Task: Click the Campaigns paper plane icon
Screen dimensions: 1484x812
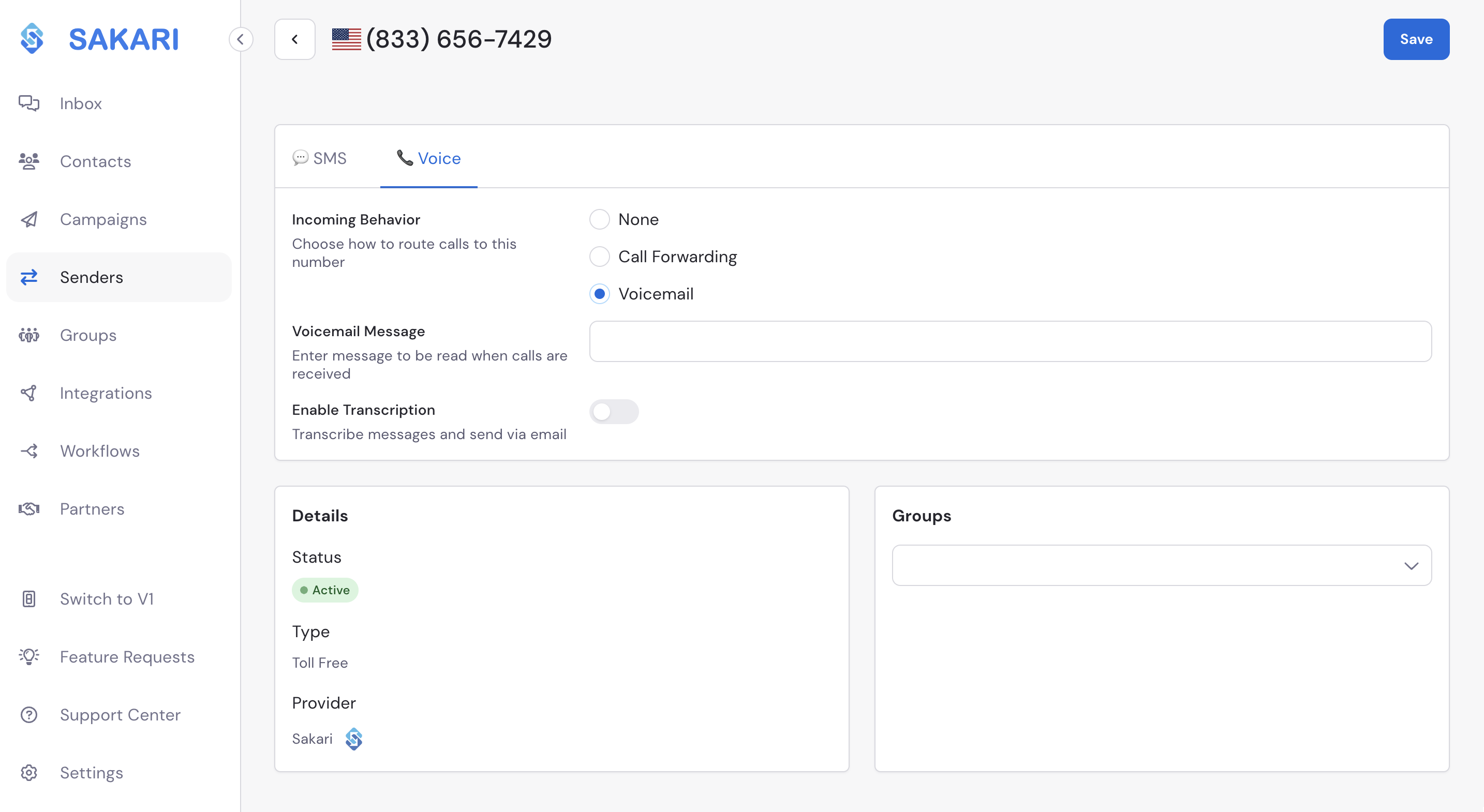Action: click(29, 219)
